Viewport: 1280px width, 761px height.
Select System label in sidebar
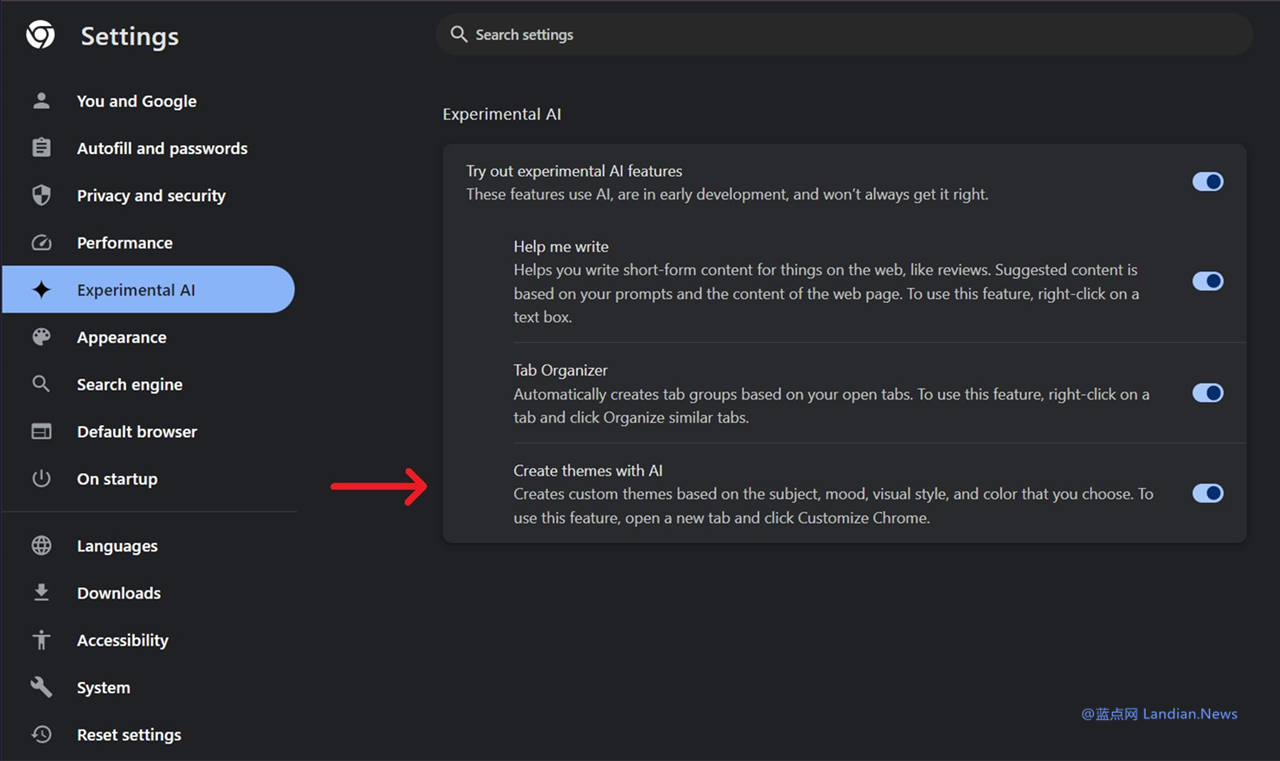(104, 688)
